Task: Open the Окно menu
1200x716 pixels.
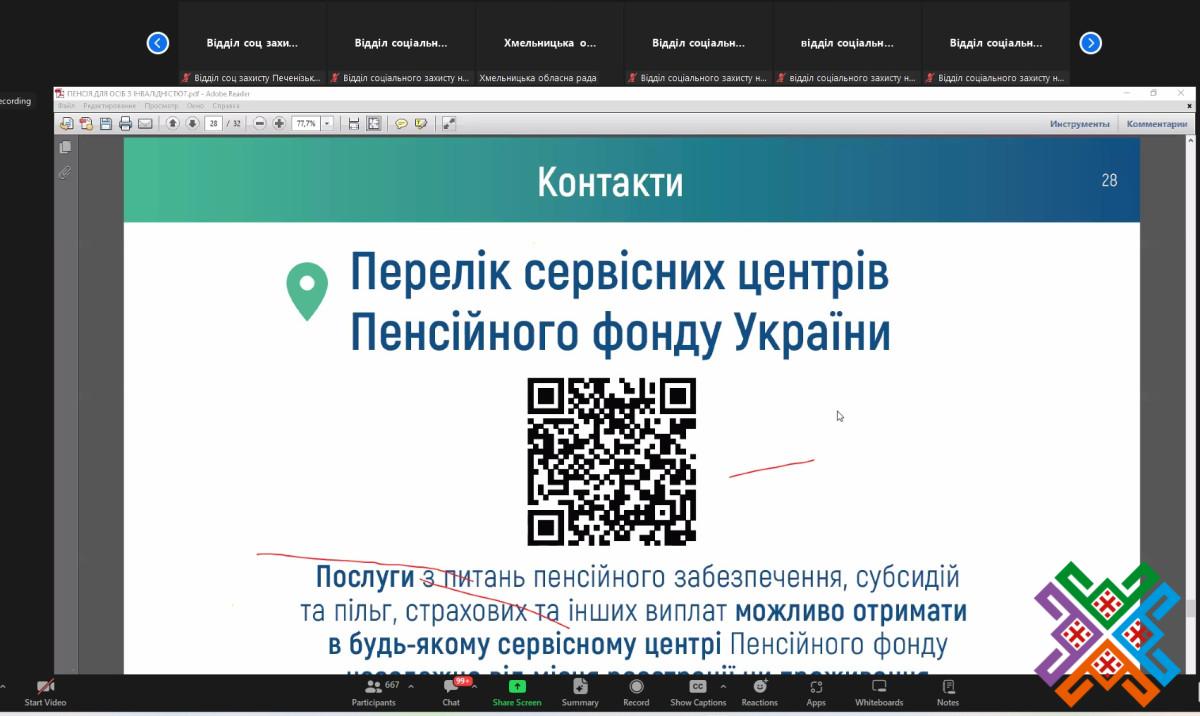Action: coord(195,105)
